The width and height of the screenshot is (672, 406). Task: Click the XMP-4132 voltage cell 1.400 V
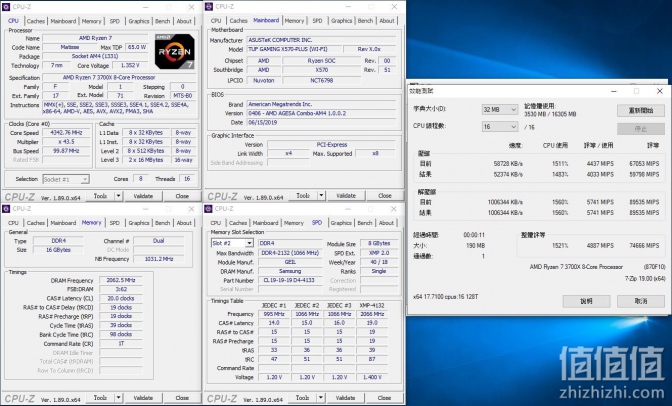click(x=372, y=377)
